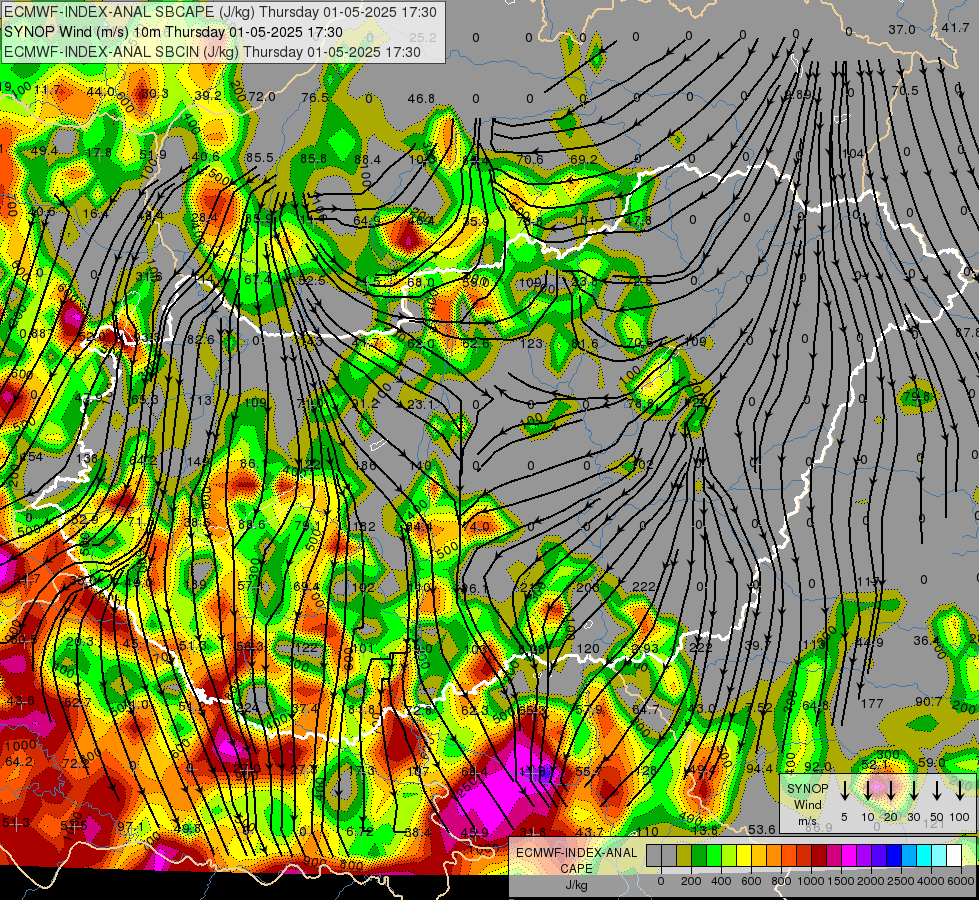The image size is (979, 900).
Task: Click station value 79.8
Action: point(917,397)
